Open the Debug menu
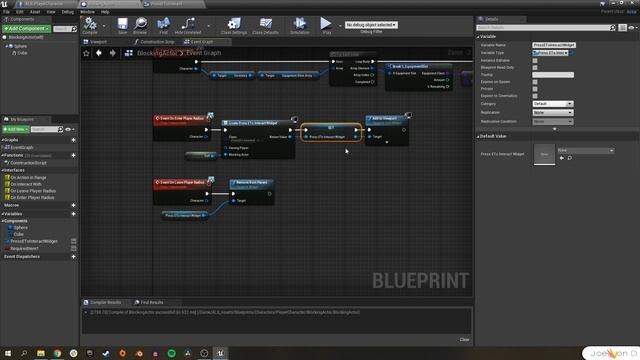640x360 pixels. [68, 12]
